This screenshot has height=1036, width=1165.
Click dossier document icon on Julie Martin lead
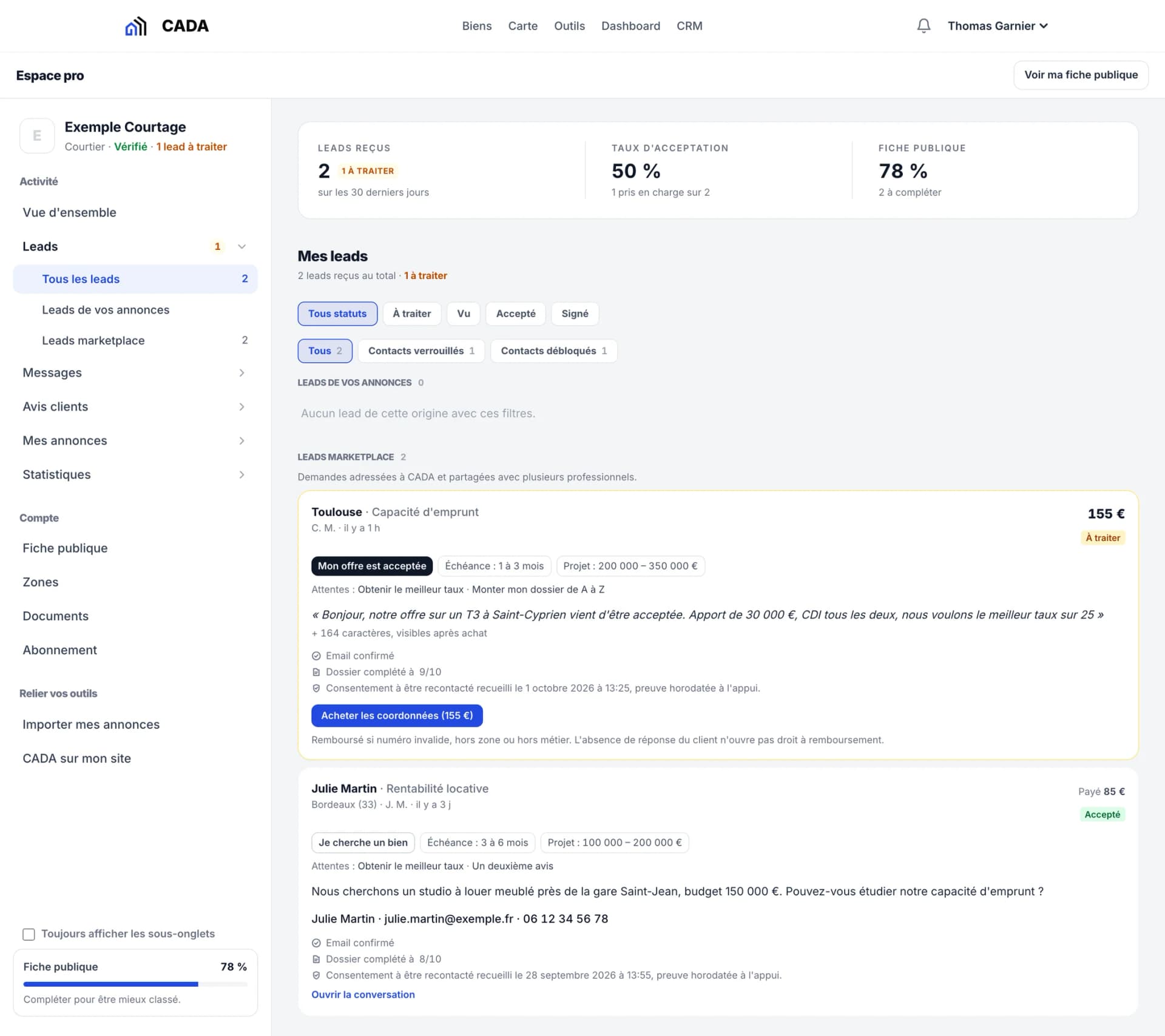(x=316, y=960)
